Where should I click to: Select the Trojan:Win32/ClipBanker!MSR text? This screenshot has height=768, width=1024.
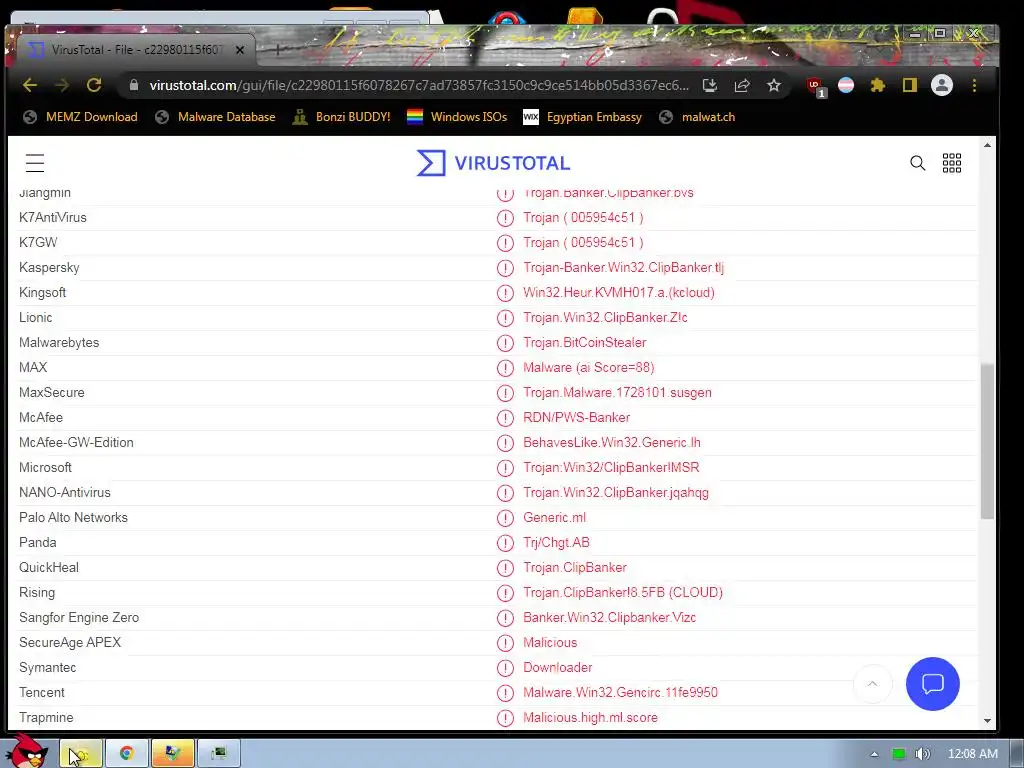[611, 467]
